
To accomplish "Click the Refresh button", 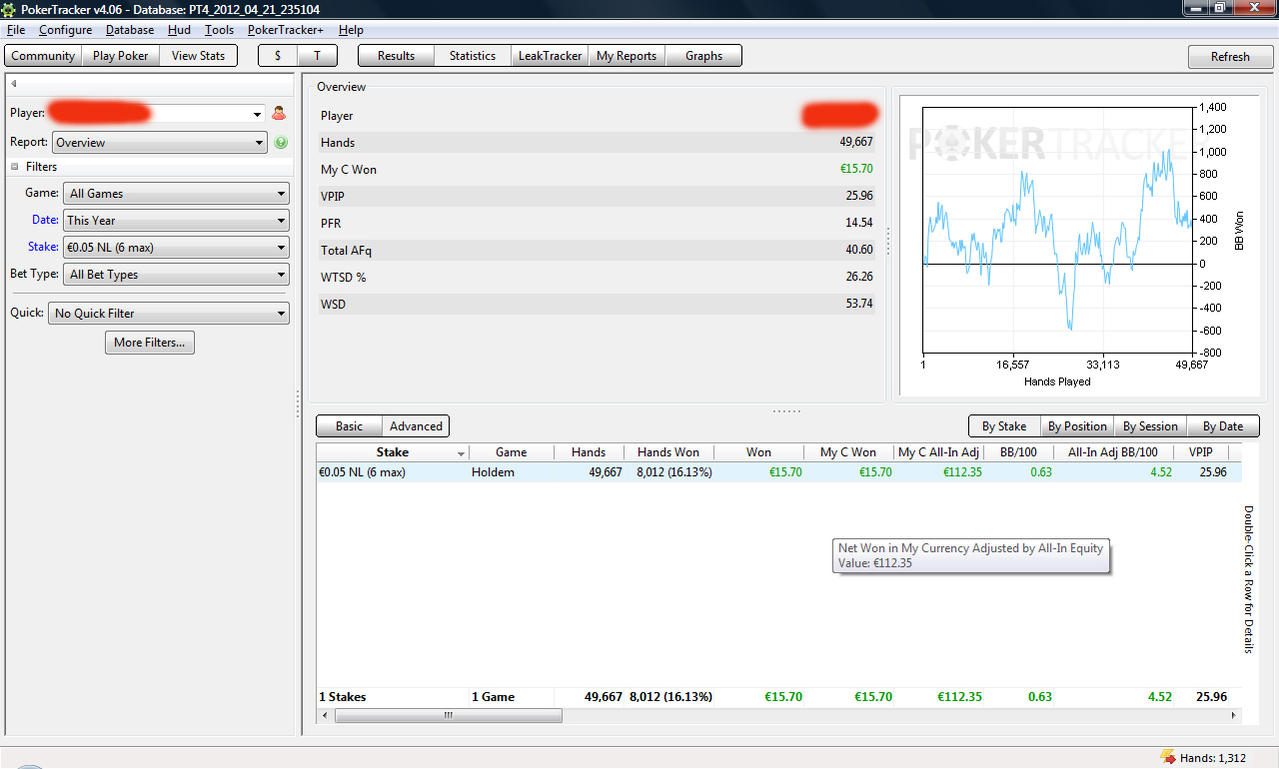I will pyautogui.click(x=1230, y=57).
